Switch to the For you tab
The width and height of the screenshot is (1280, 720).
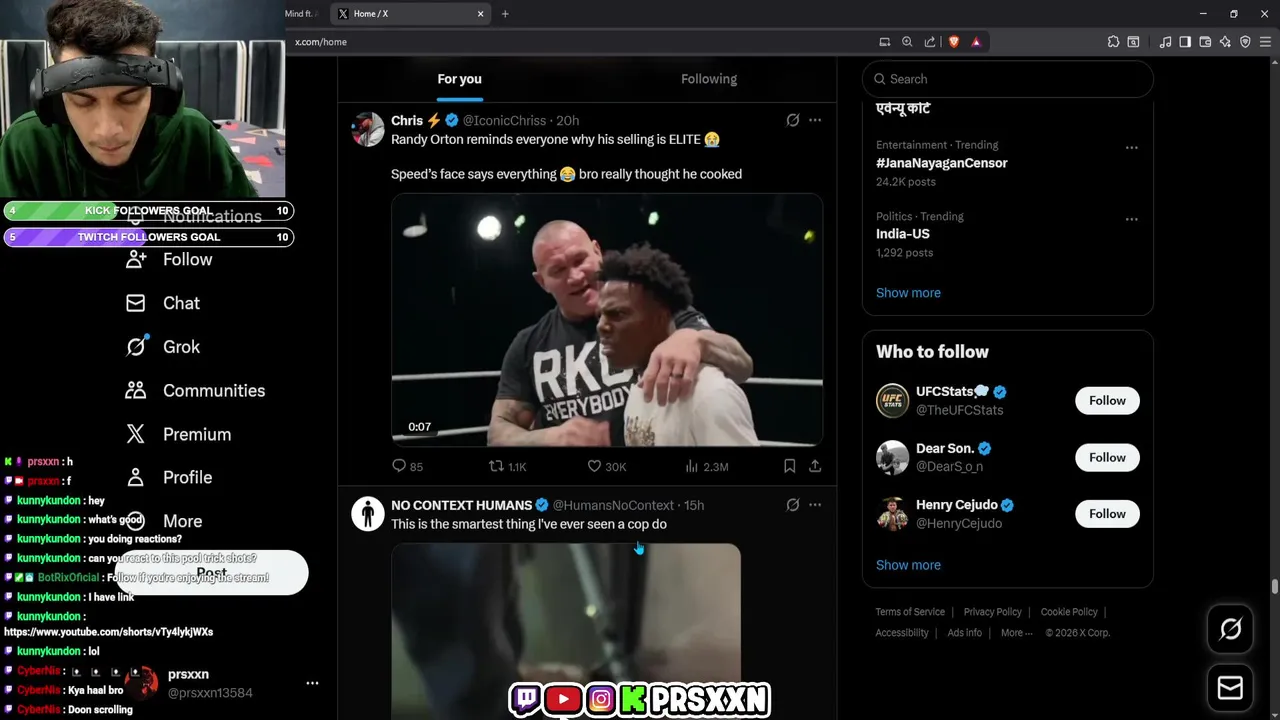[x=459, y=79]
